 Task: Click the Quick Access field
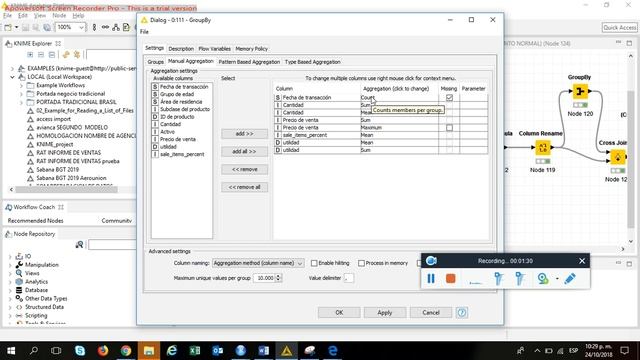[620, 27]
